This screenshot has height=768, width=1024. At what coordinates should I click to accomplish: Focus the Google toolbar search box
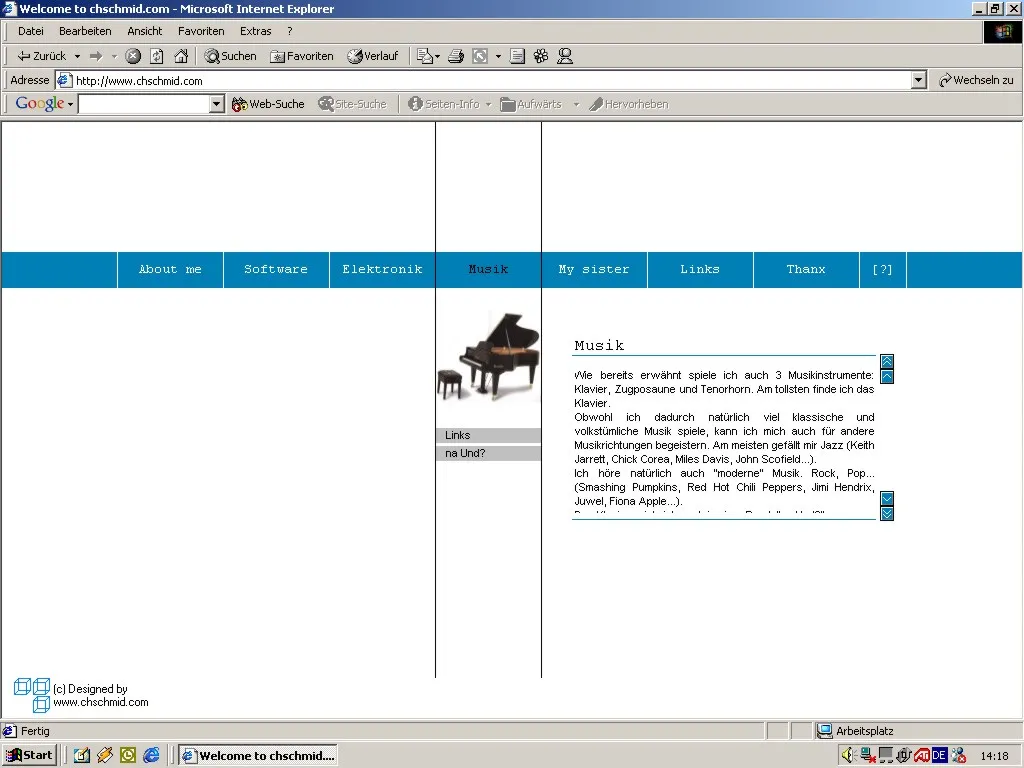144,104
